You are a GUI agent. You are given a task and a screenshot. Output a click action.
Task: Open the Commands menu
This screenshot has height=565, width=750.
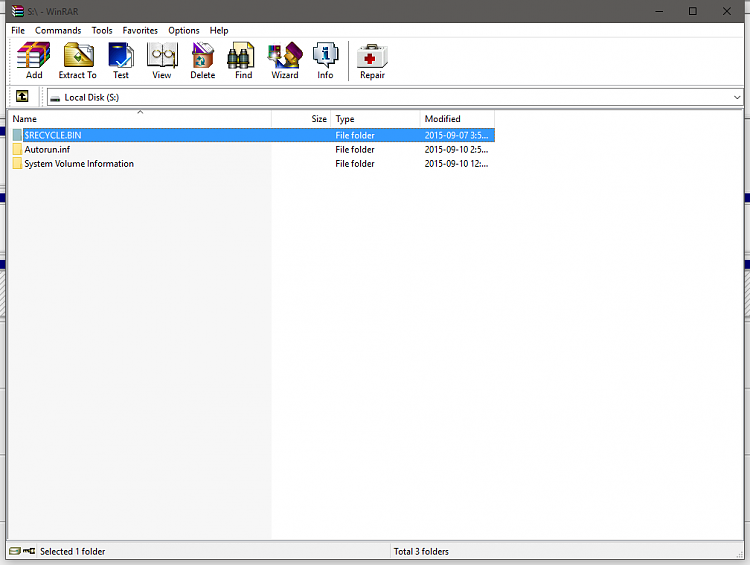[x=58, y=31]
